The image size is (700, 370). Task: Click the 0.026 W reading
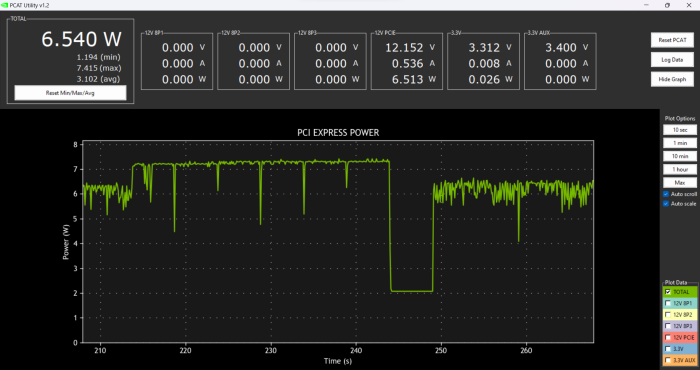490,79
